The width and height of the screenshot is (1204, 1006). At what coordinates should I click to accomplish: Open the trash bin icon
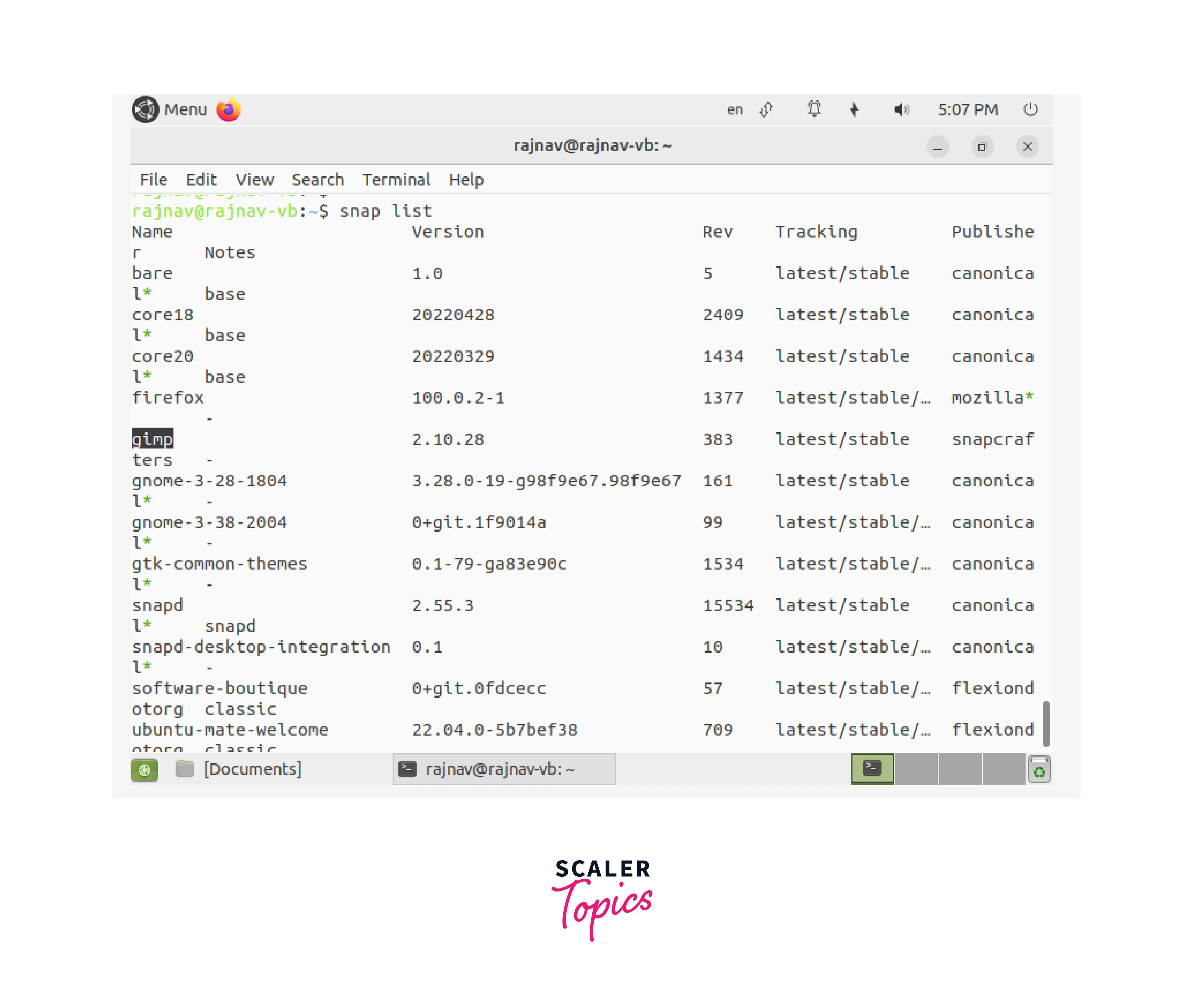[x=1039, y=769]
